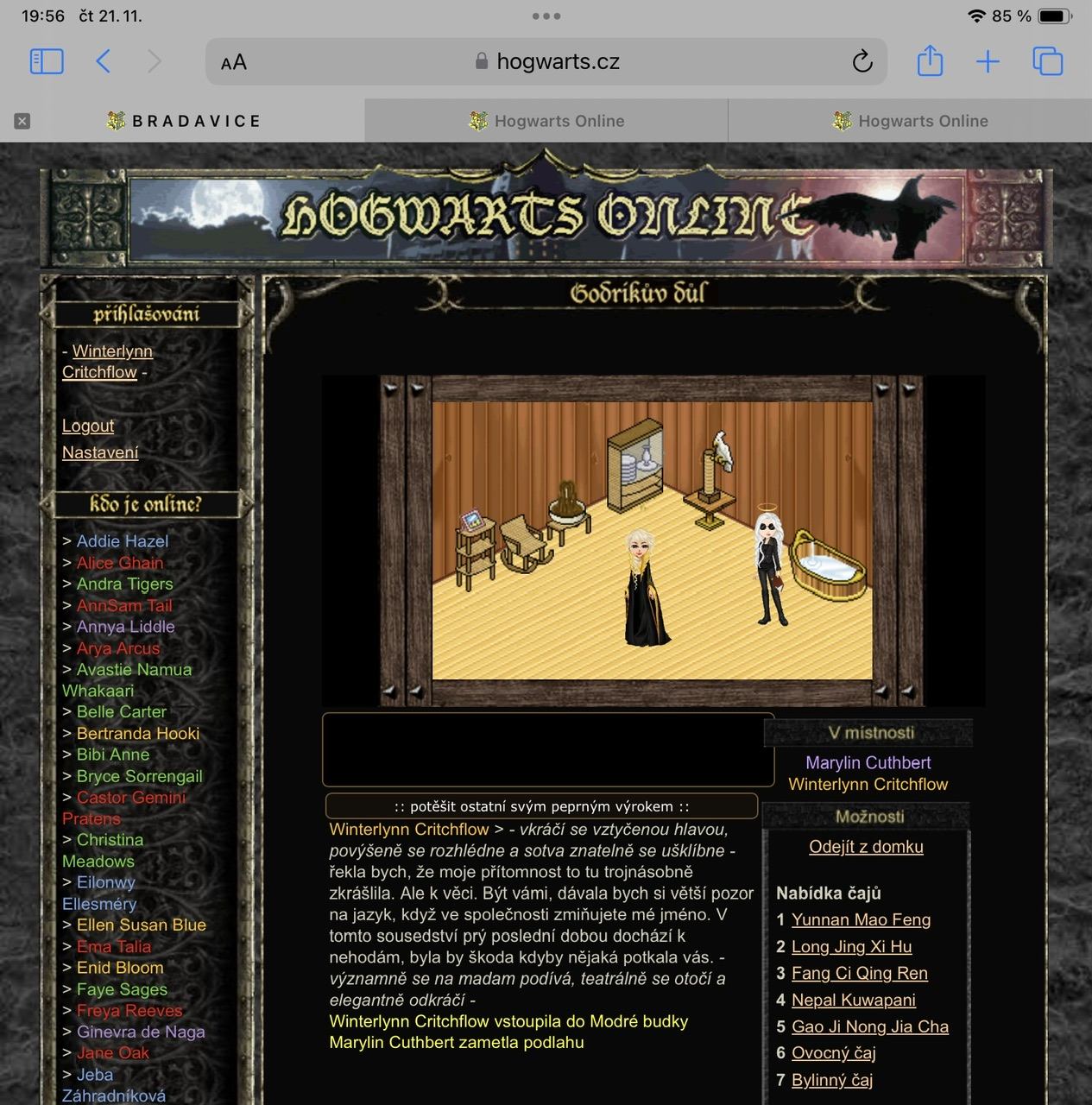Order Yunnan Mao Feng tea

861,920
